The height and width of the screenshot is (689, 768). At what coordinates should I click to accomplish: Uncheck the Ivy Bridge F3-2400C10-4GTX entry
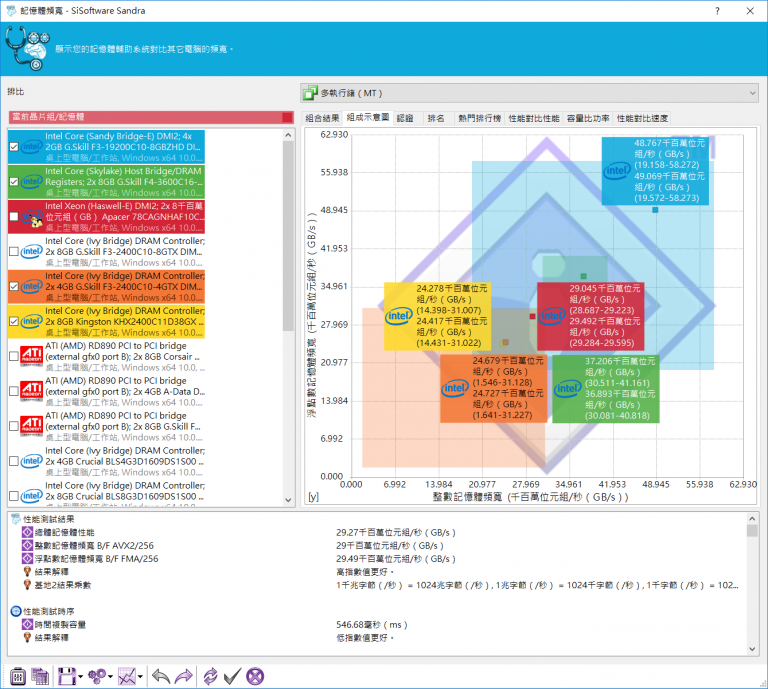pyautogui.click(x=14, y=286)
